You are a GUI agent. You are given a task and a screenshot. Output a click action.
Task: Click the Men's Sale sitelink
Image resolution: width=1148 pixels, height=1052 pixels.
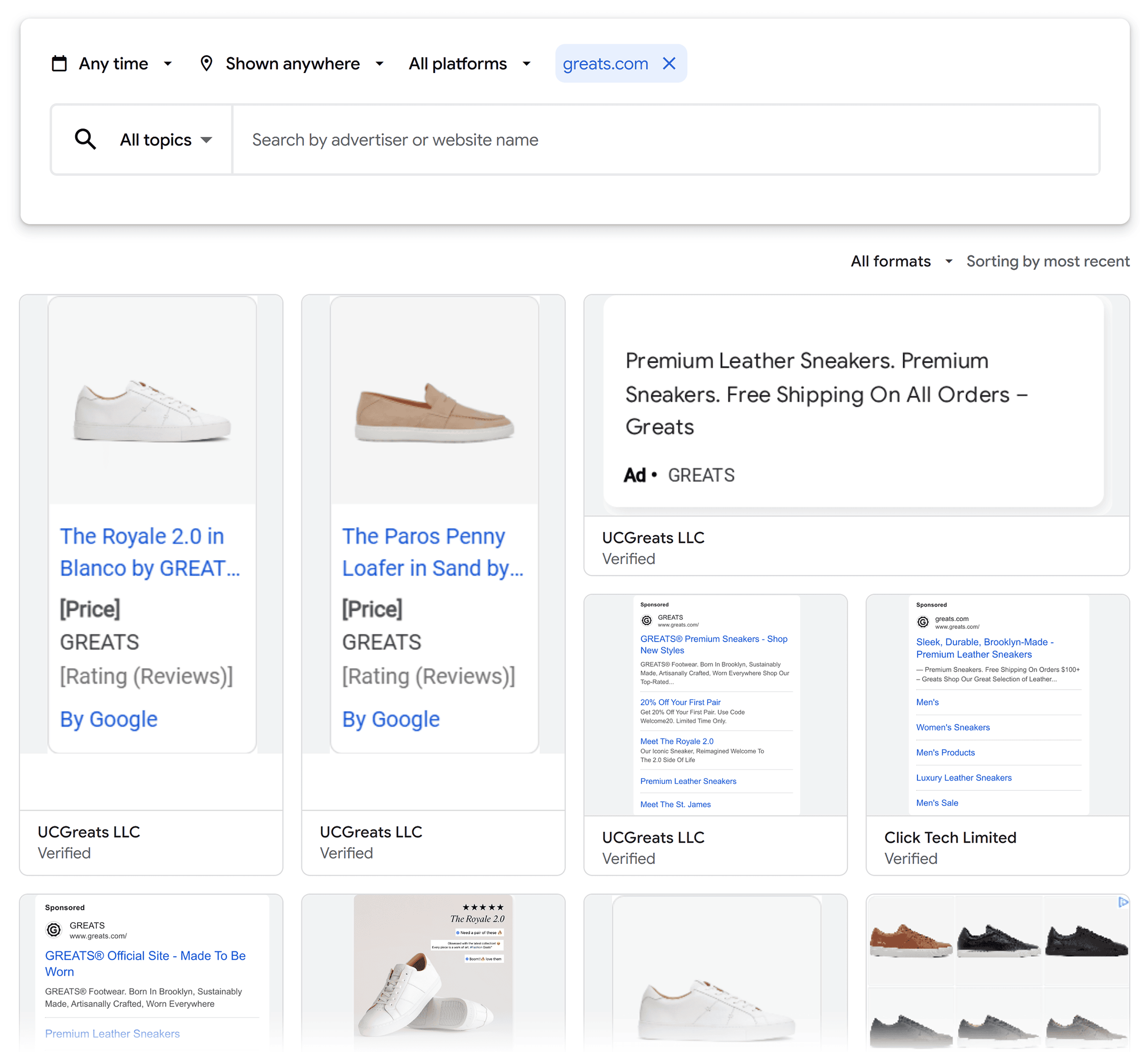[937, 802]
